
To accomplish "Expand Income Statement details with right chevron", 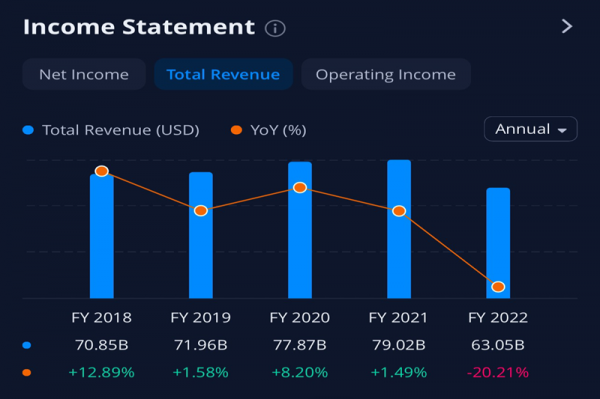I will tap(567, 26).
